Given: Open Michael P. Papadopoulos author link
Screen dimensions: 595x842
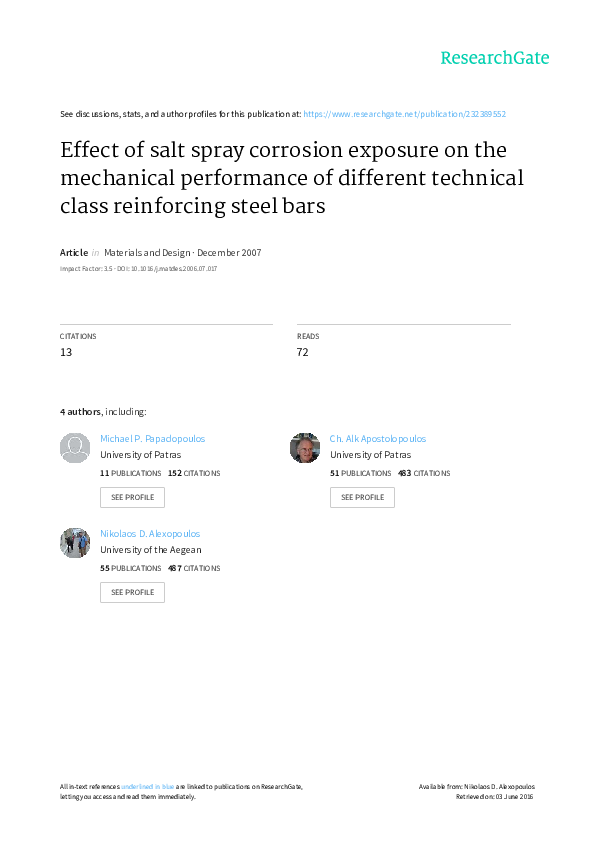Looking at the screenshot, I should pos(153,439).
